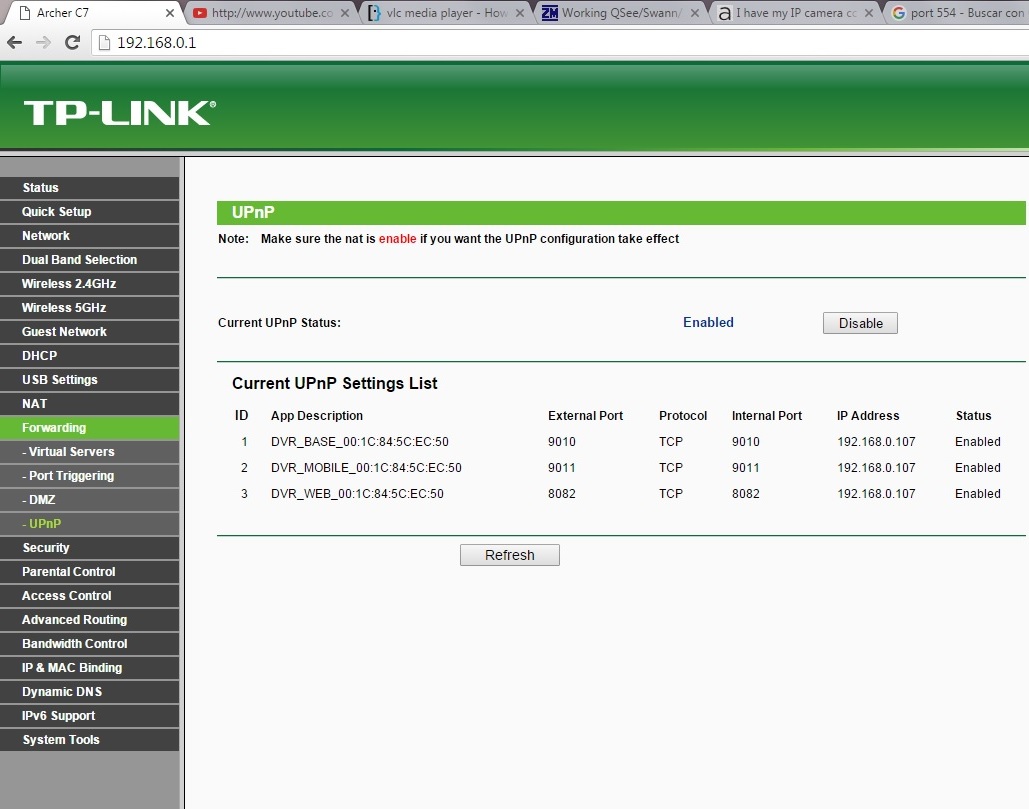Open the Port Triggering submenu

click(x=89, y=476)
